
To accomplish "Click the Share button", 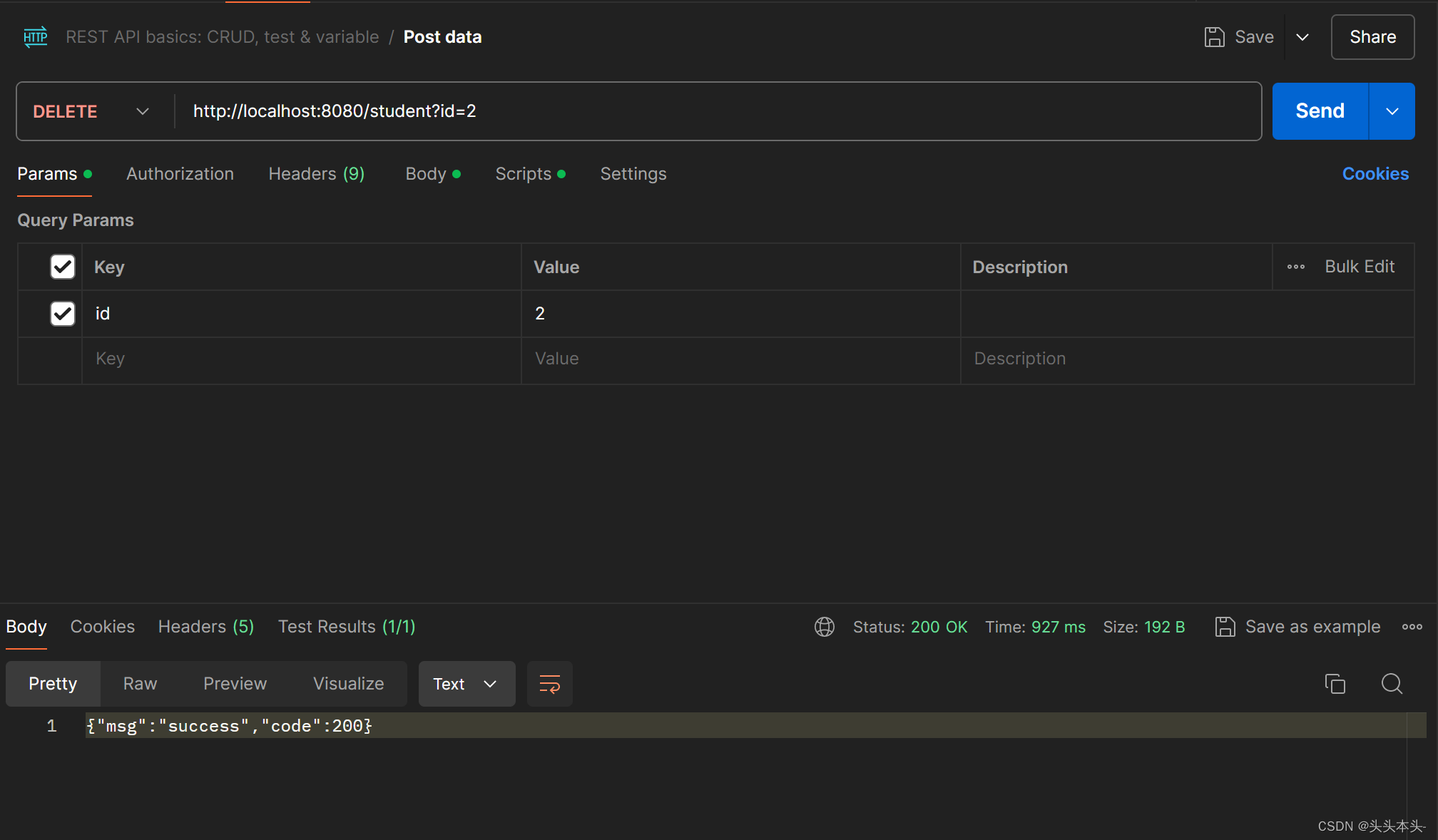I will click(1372, 37).
